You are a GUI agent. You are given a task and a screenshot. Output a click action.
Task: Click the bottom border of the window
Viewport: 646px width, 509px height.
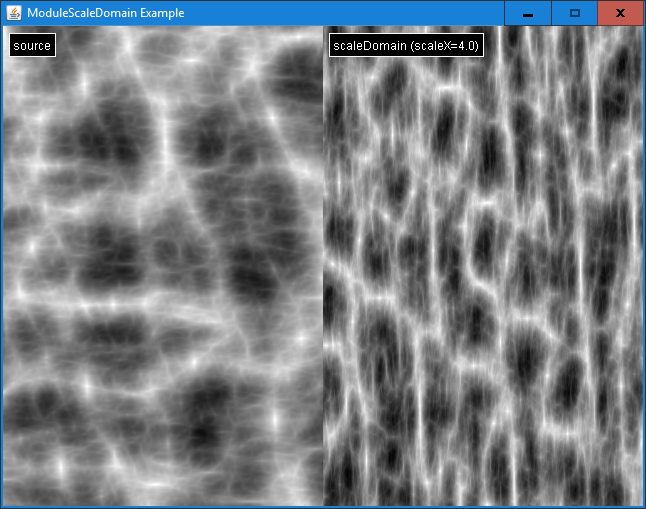pos(323,507)
